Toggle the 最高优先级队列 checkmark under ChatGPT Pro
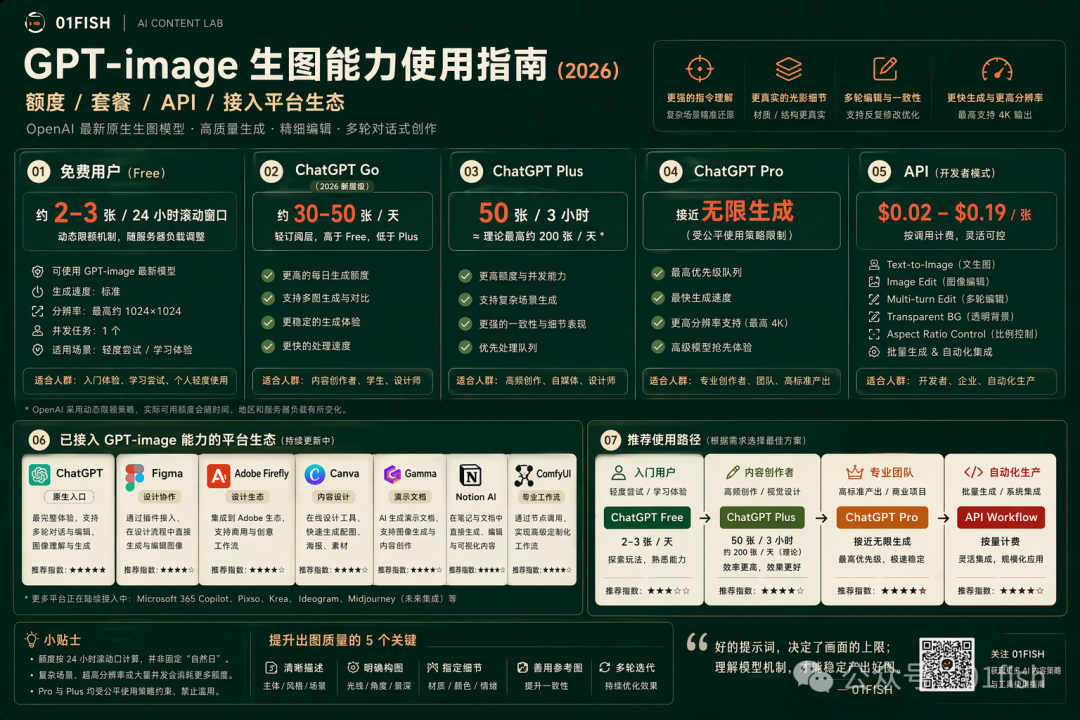The width and height of the screenshot is (1080, 720). coord(657,273)
